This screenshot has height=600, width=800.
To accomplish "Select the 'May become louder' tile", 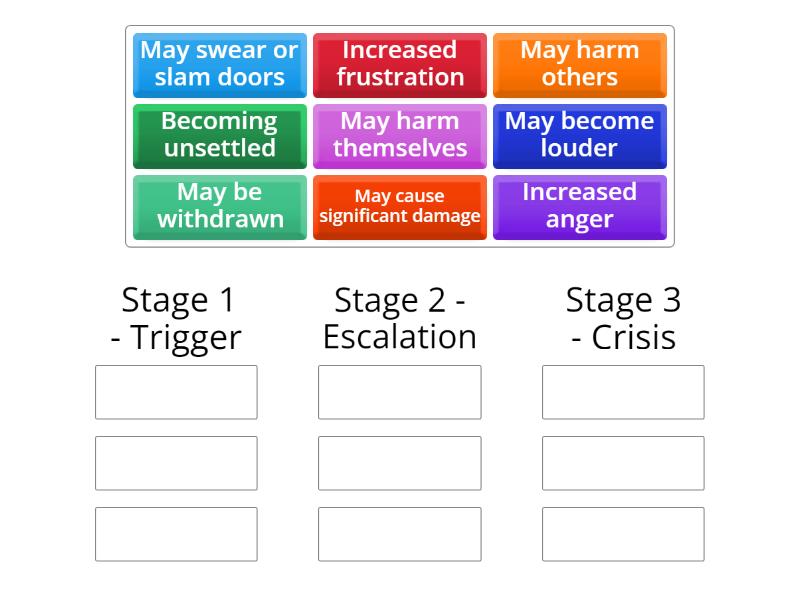I will tap(580, 136).
